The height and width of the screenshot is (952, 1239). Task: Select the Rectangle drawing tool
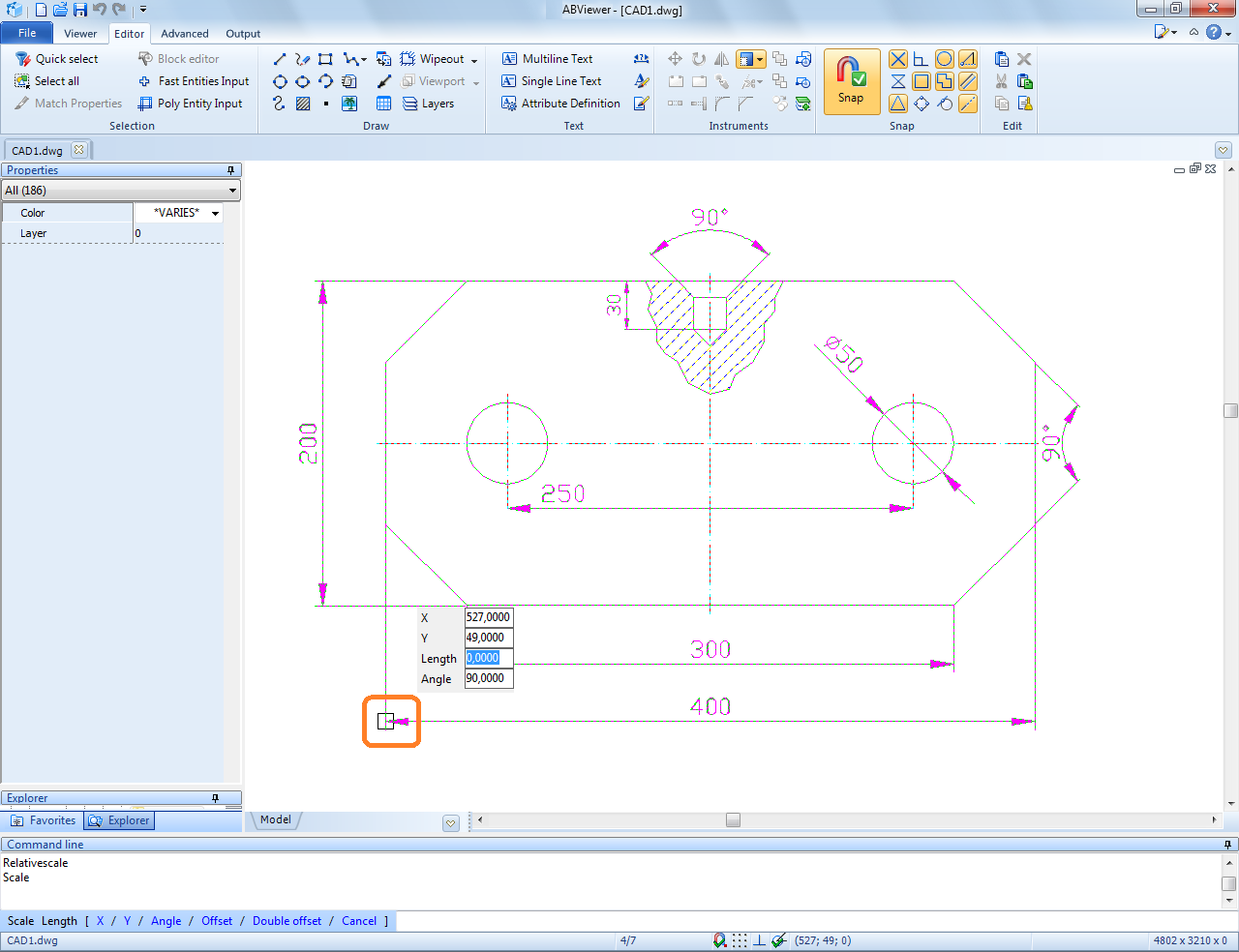point(325,59)
